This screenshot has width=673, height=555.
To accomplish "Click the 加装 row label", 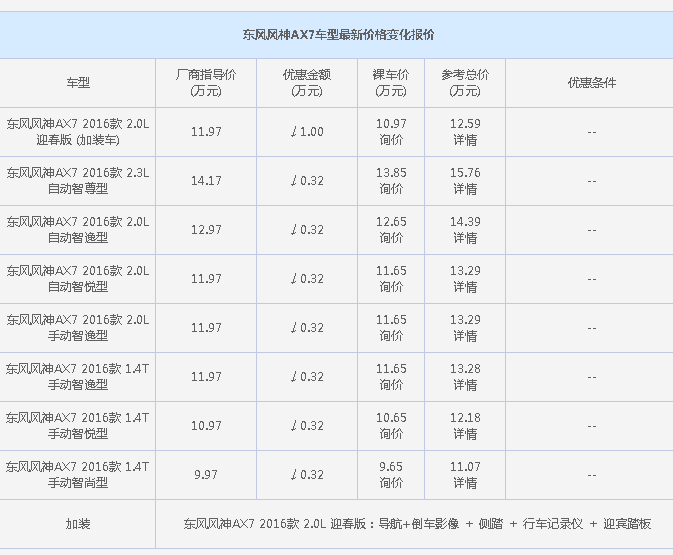I will pos(78,524).
